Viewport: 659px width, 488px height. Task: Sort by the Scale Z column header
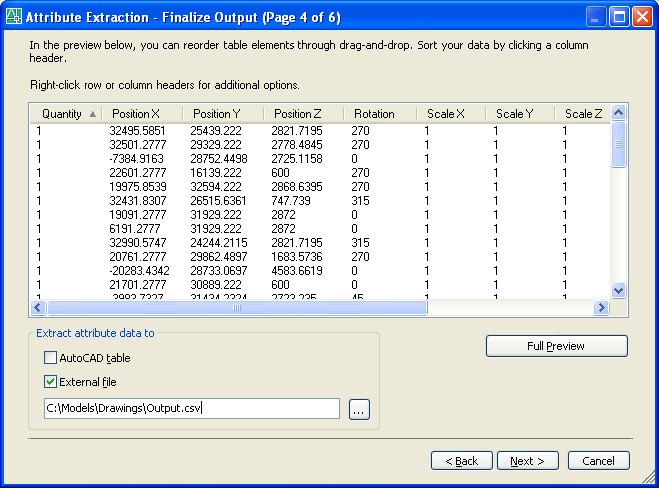pos(583,114)
